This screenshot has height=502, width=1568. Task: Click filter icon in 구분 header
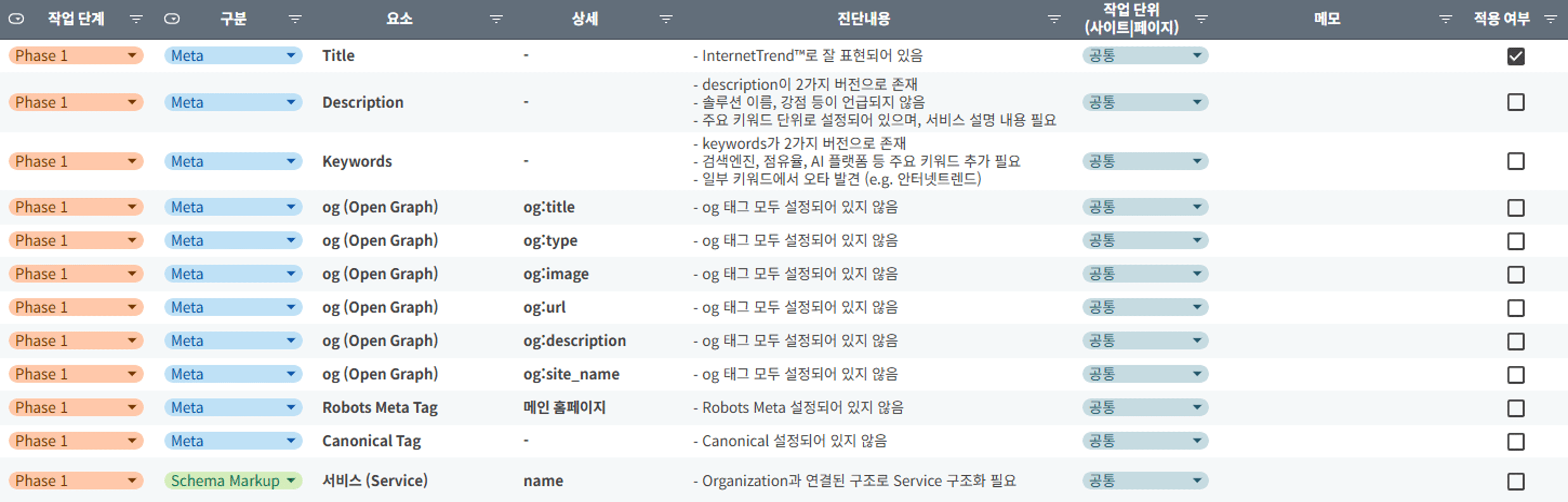295,19
